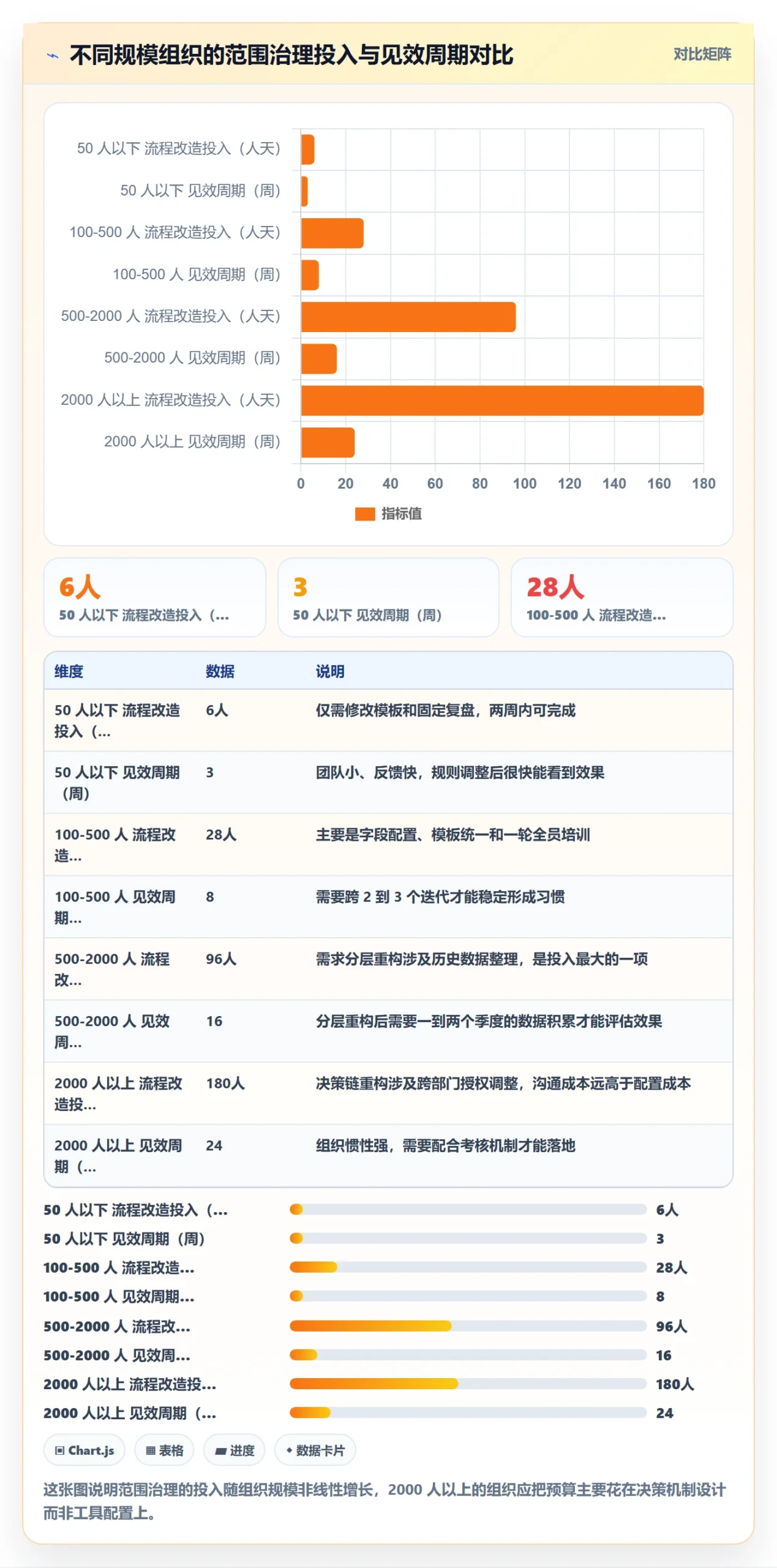Click table cell 决策链重构涉及跨部门授权调整

503,1084
